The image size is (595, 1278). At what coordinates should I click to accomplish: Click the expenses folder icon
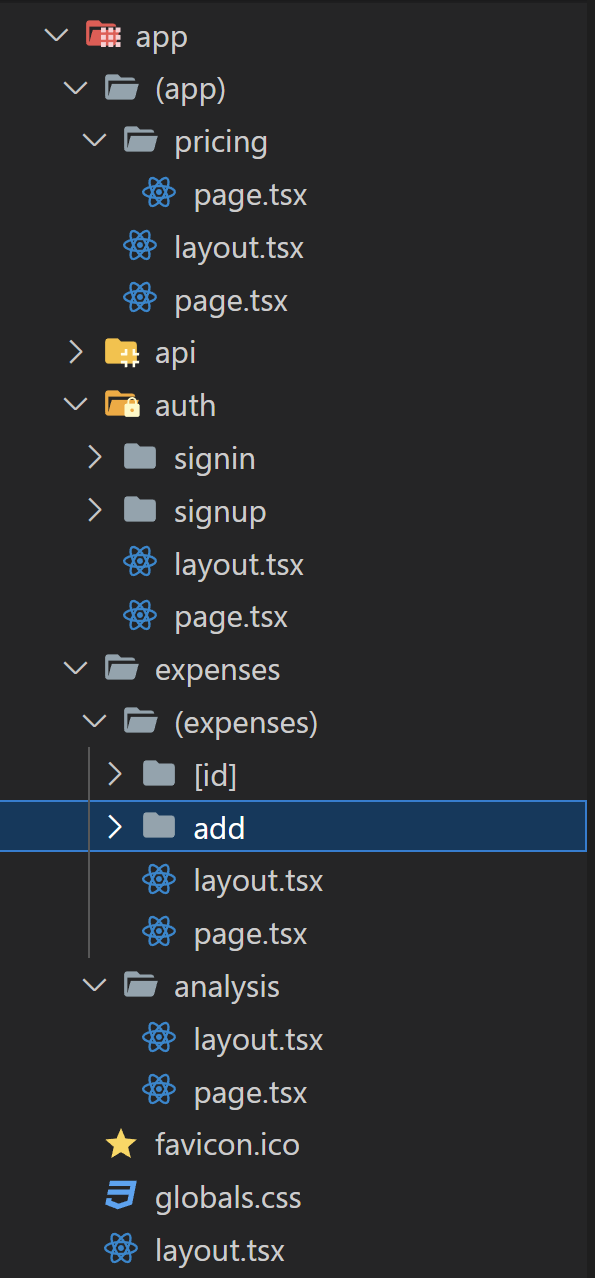click(121, 669)
